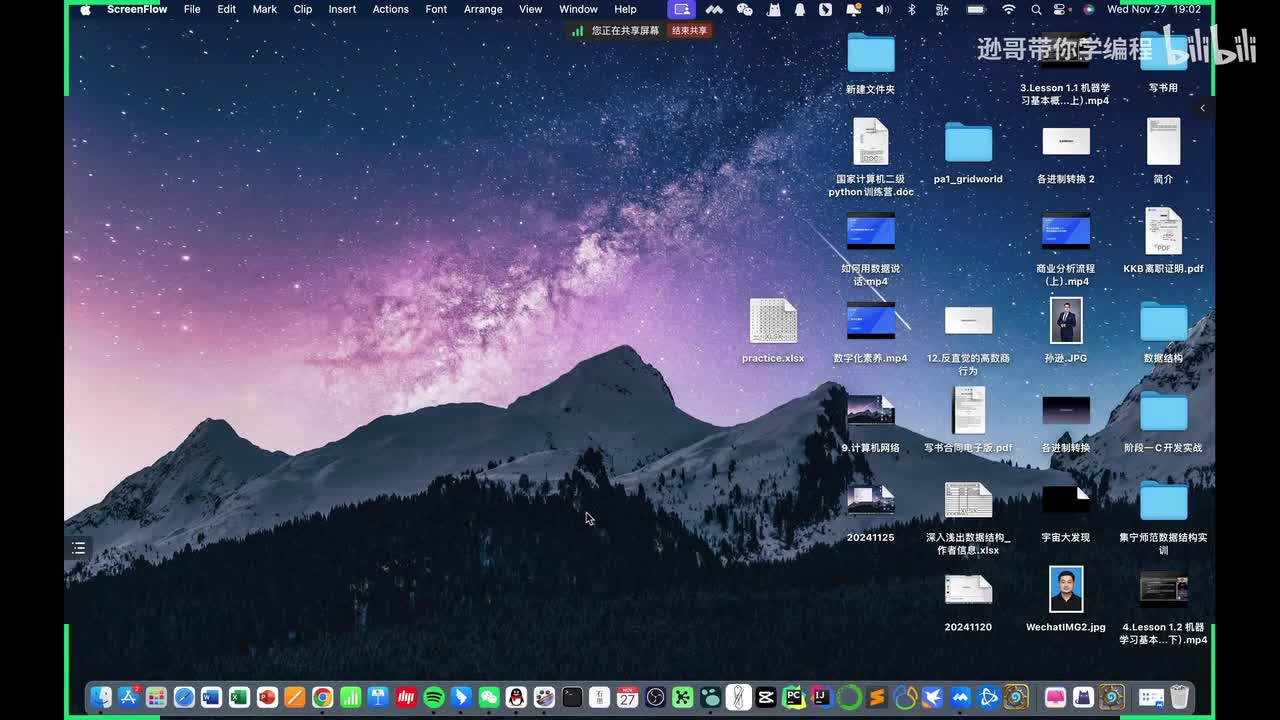
Task: Open the Clip menu
Action: click(x=303, y=9)
